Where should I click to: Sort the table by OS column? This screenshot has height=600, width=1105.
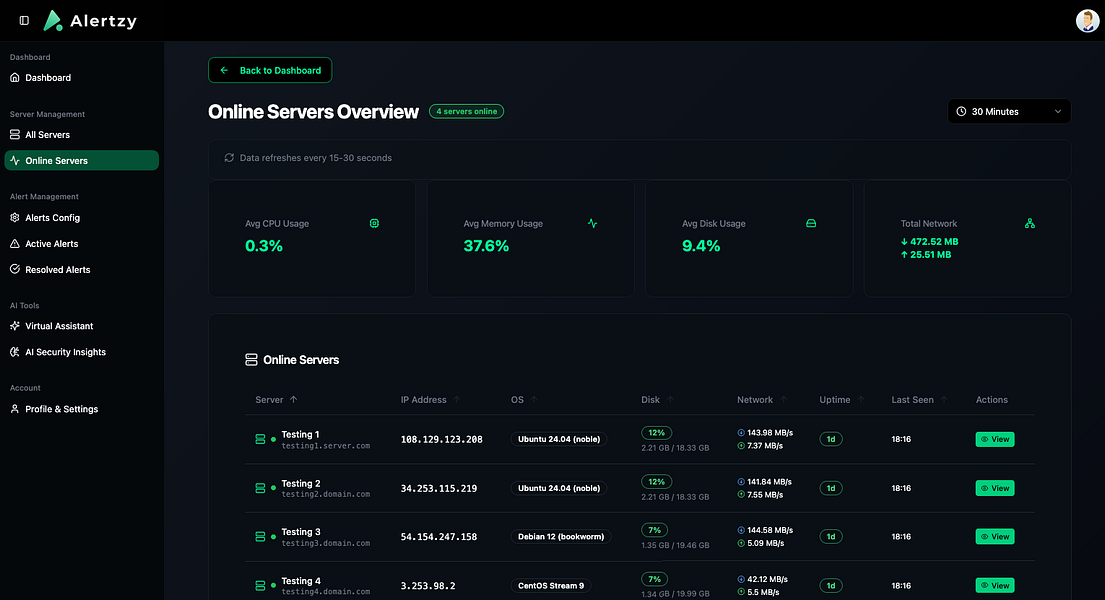click(x=524, y=400)
